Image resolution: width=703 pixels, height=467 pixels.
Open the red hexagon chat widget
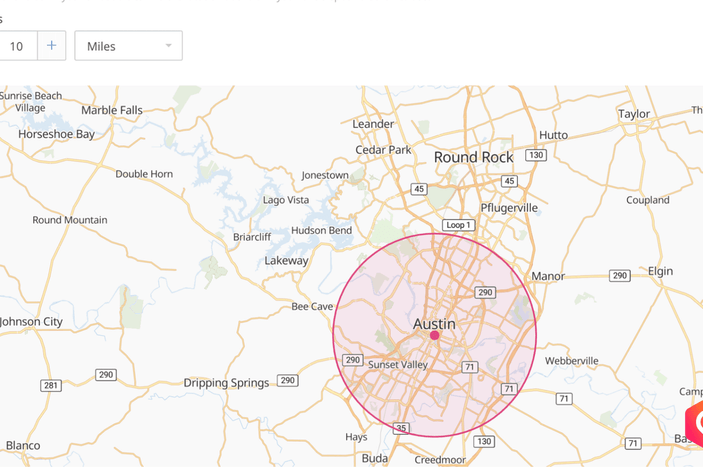pyautogui.click(x=695, y=424)
